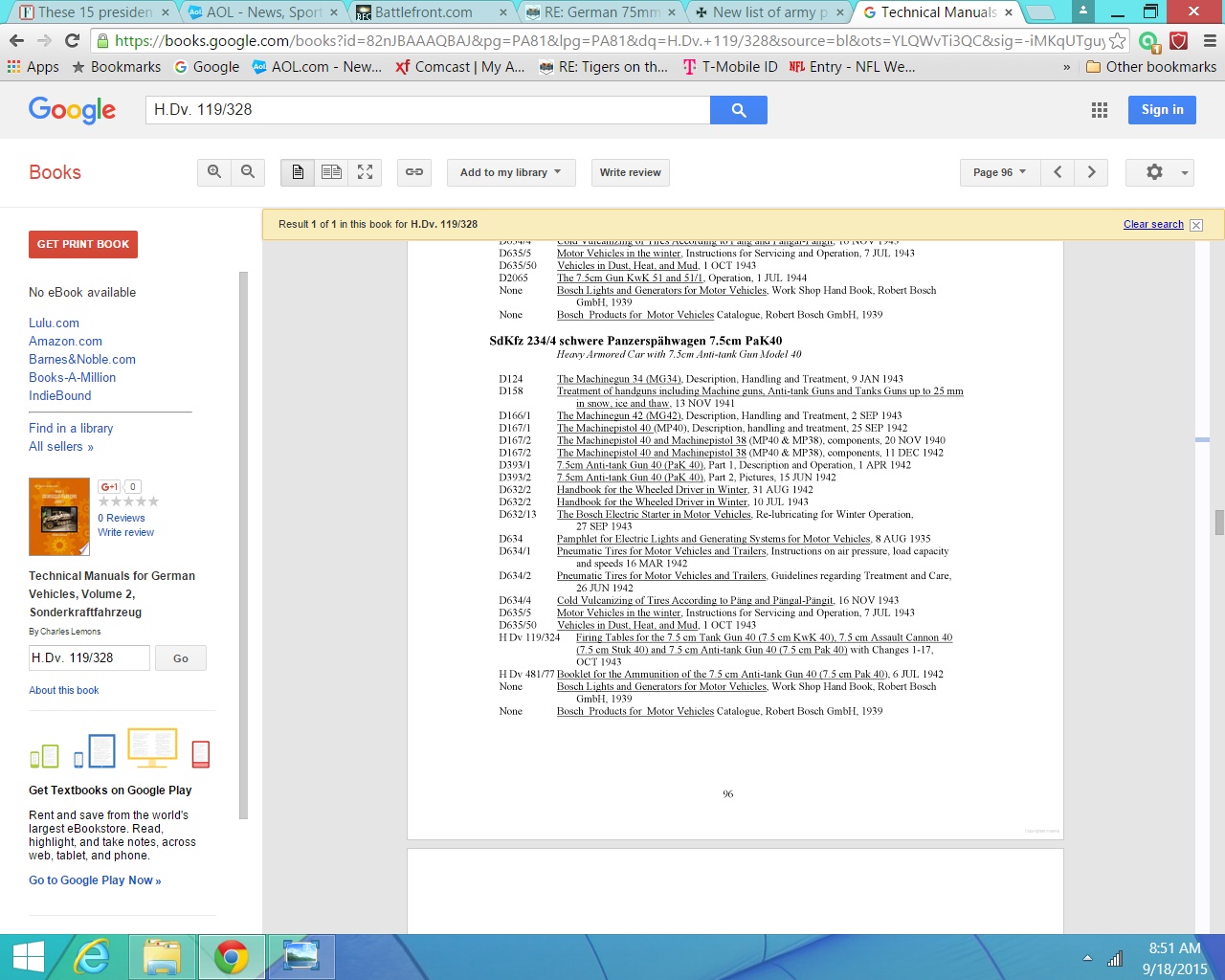Click the blue search magnifier button

coord(739,110)
